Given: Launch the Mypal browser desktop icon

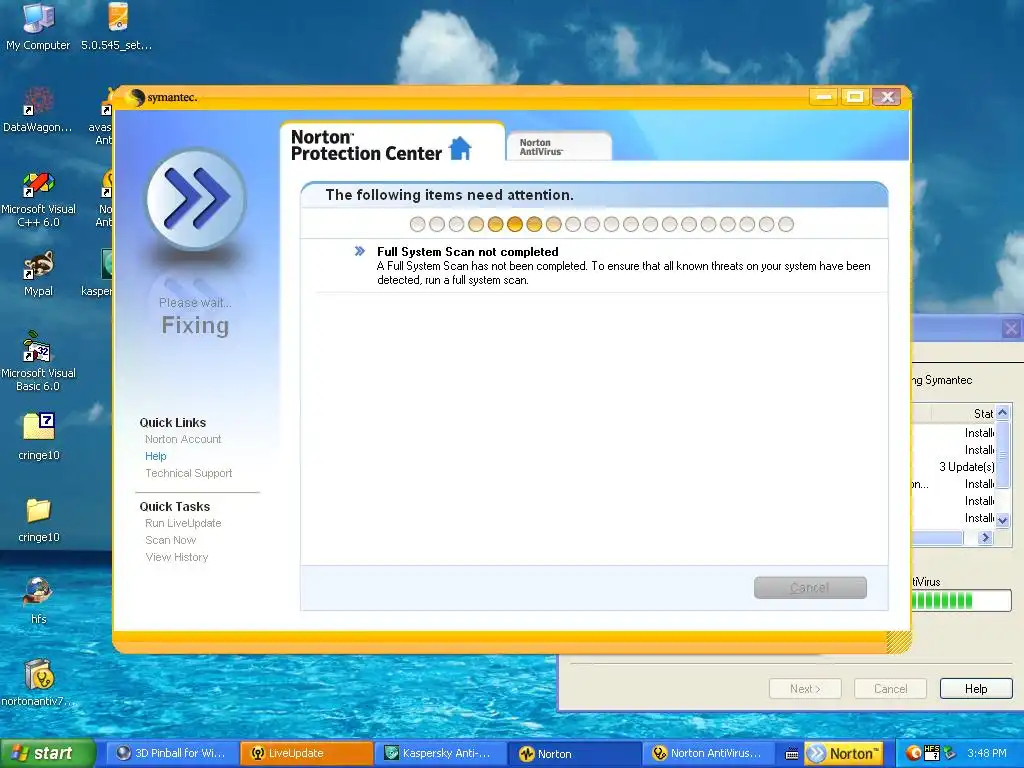Looking at the screenshot, I should (x=38, y=274).
